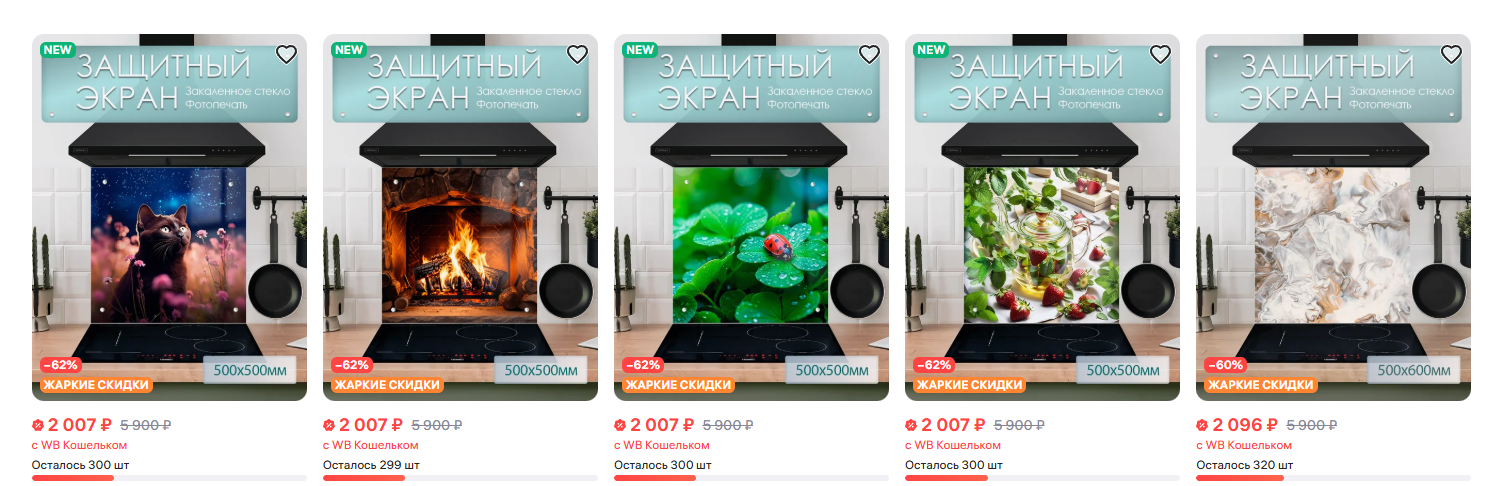
Task: Click the discount icon beside fireplace price
Action: click(x=329, y=425)
